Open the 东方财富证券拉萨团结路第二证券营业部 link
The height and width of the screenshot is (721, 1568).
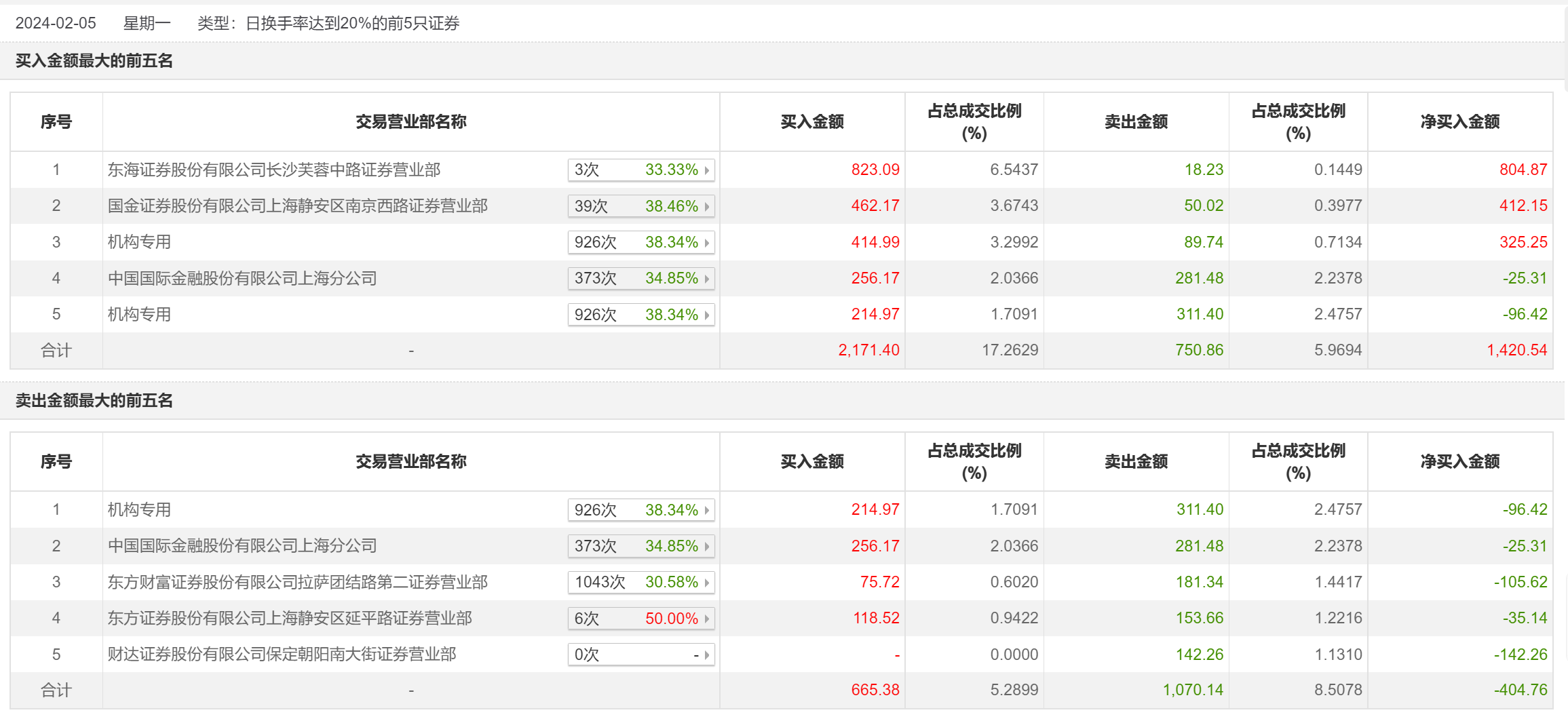[297, 582]
